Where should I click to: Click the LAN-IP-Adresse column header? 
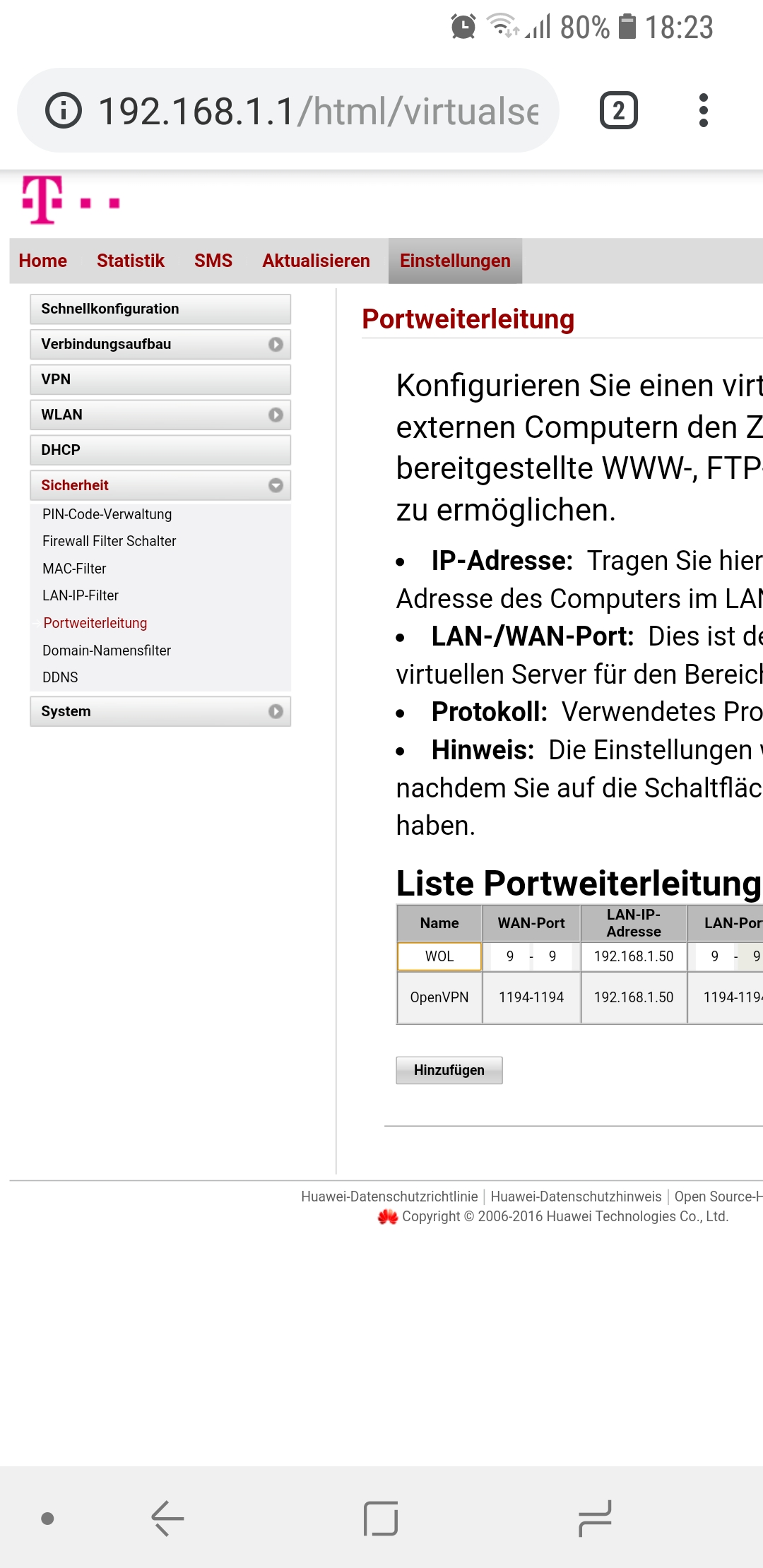click(634, 923)
